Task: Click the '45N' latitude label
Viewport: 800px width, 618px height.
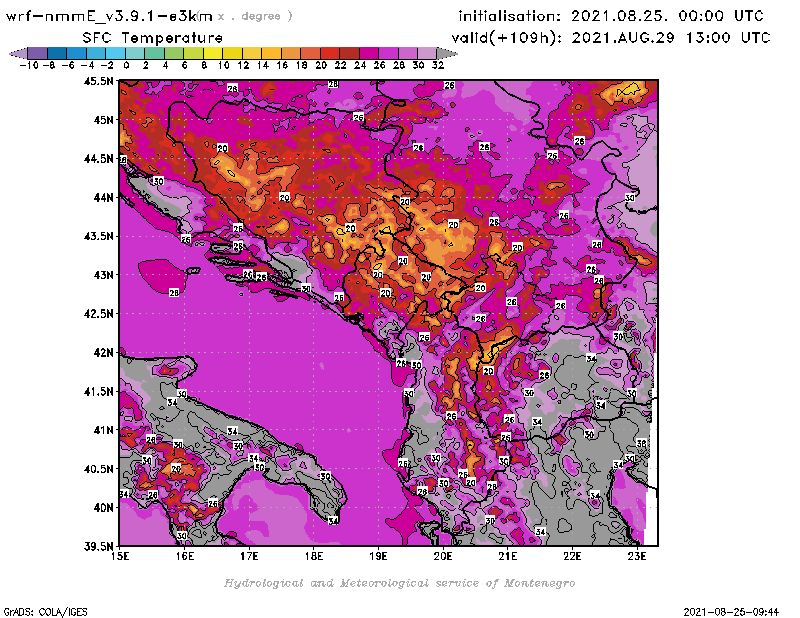Action: [x=103, y=120]
